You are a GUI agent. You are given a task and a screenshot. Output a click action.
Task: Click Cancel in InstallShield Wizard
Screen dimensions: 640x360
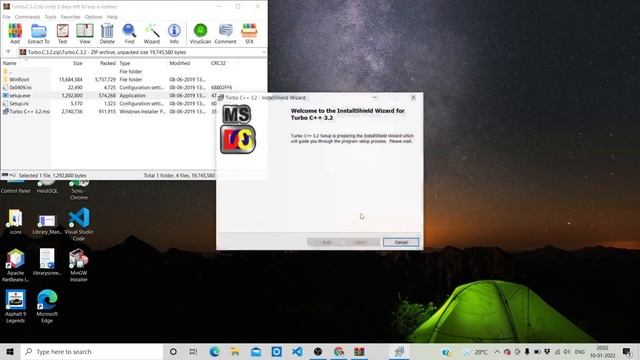(x=401, y=242)
